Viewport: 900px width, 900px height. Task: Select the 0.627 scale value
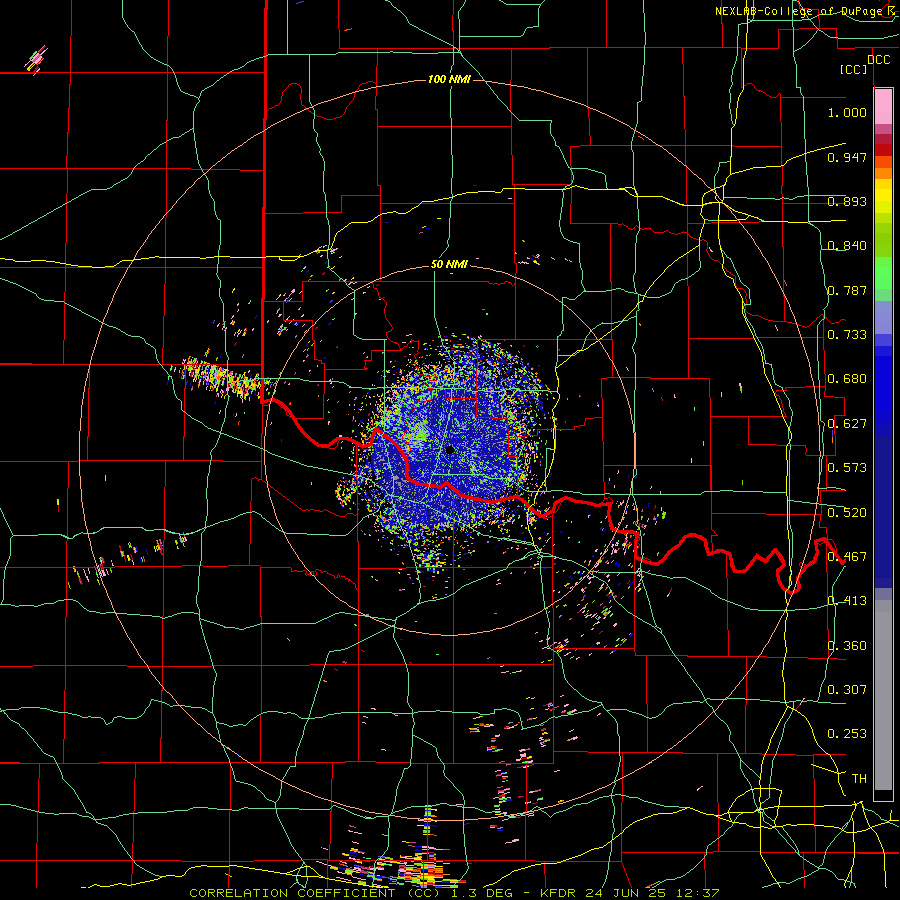coord(847,424)
